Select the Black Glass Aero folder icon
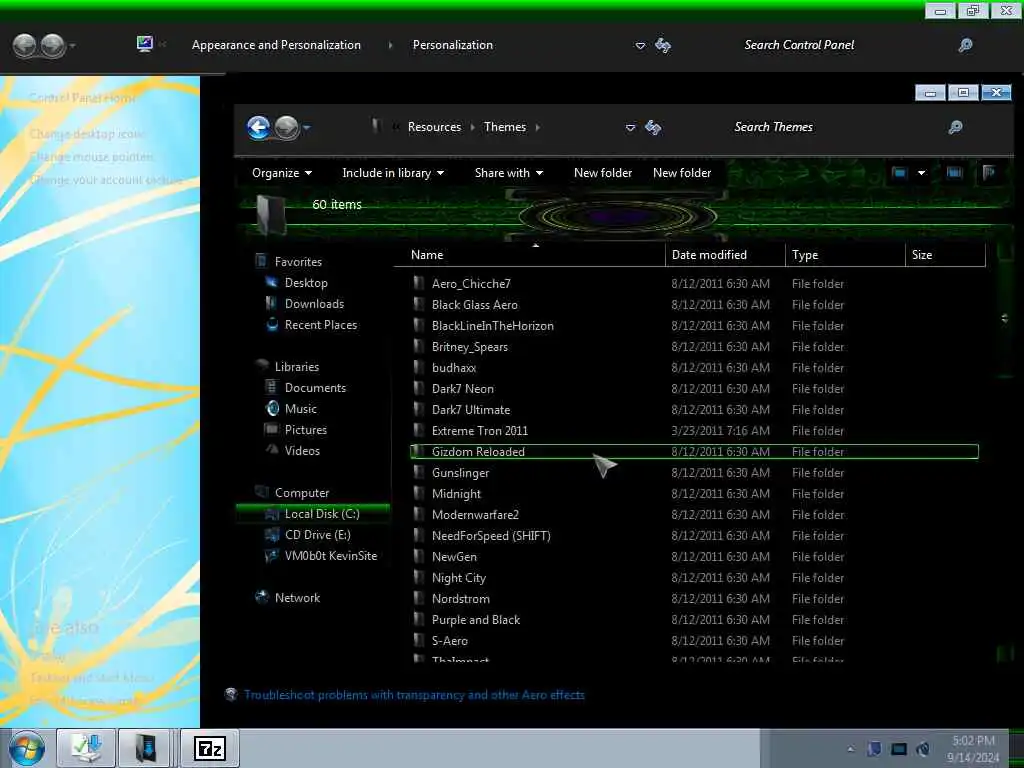Viewport: 1024px width, 768px height. click(419, 304)
